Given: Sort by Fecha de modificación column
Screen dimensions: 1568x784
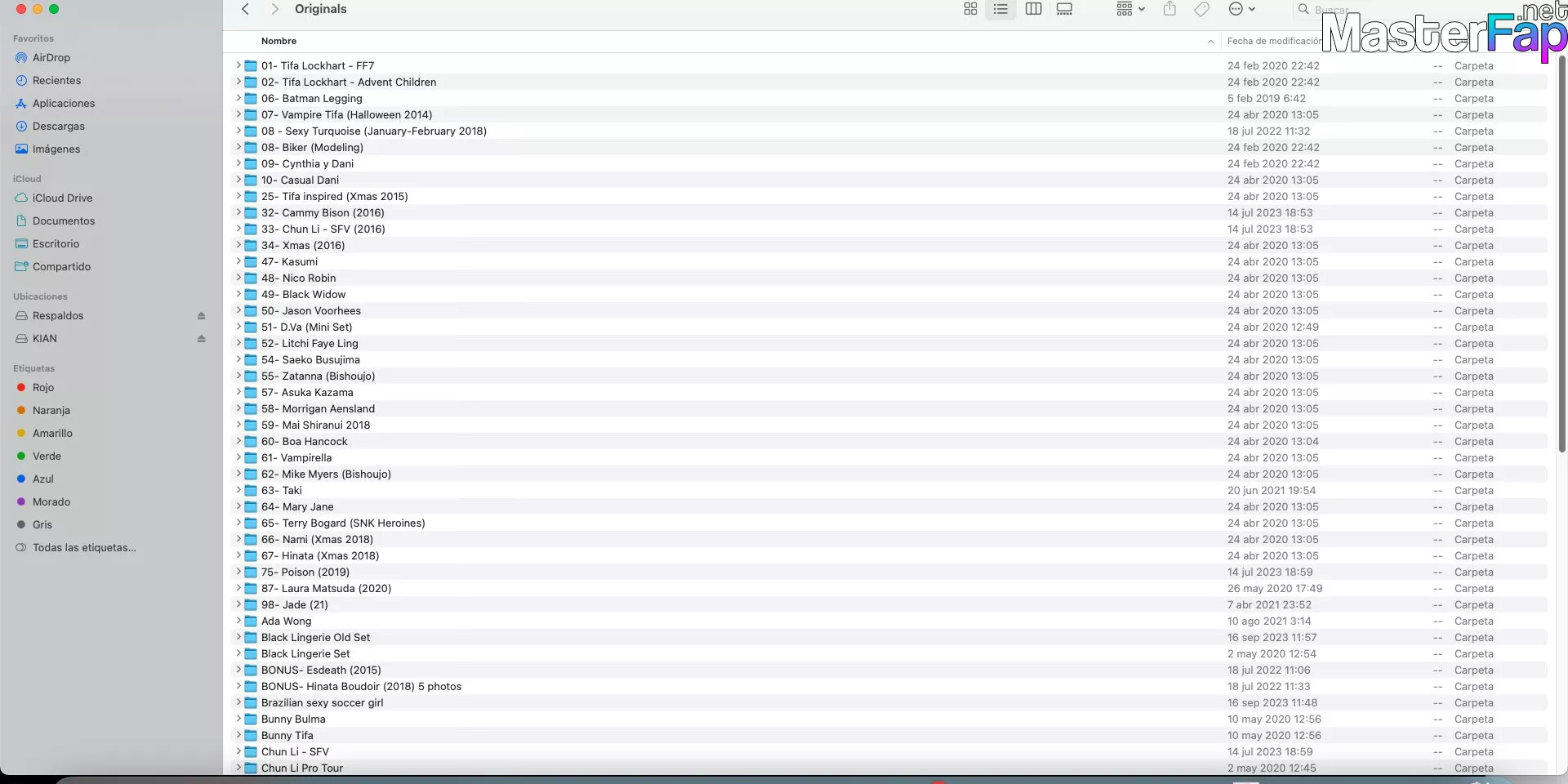Looking at the screenshot, I should 1274,41.
